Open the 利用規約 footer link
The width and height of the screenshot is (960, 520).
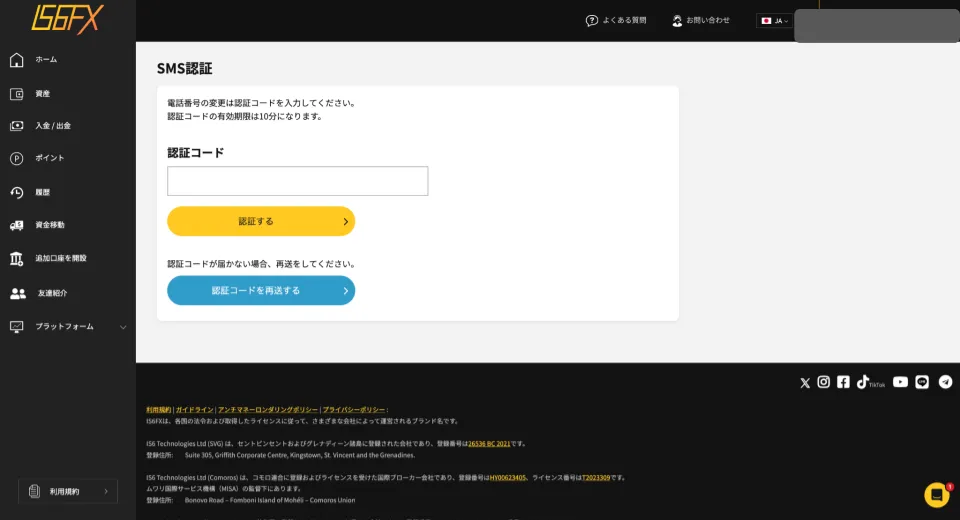pos(159,410)
